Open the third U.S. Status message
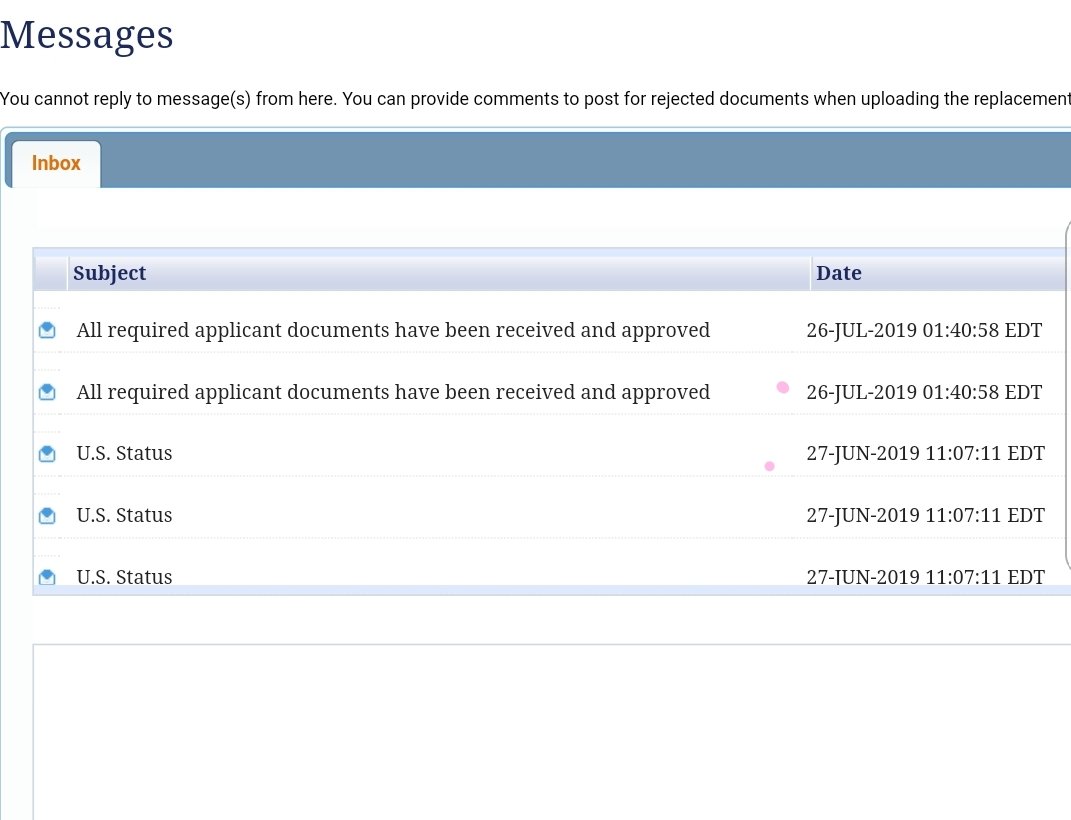The image size is (1071, 820). click(x=124, y=577)
